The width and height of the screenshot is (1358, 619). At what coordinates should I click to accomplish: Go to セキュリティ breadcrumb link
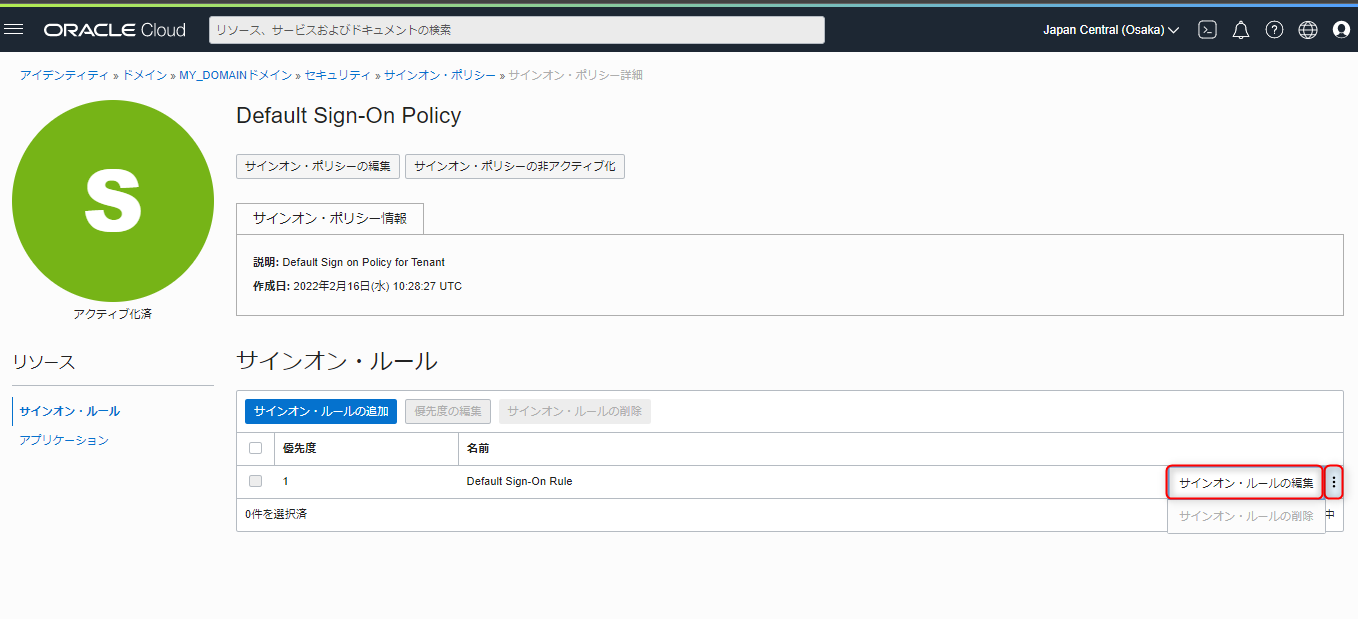[x=338, y=75]
